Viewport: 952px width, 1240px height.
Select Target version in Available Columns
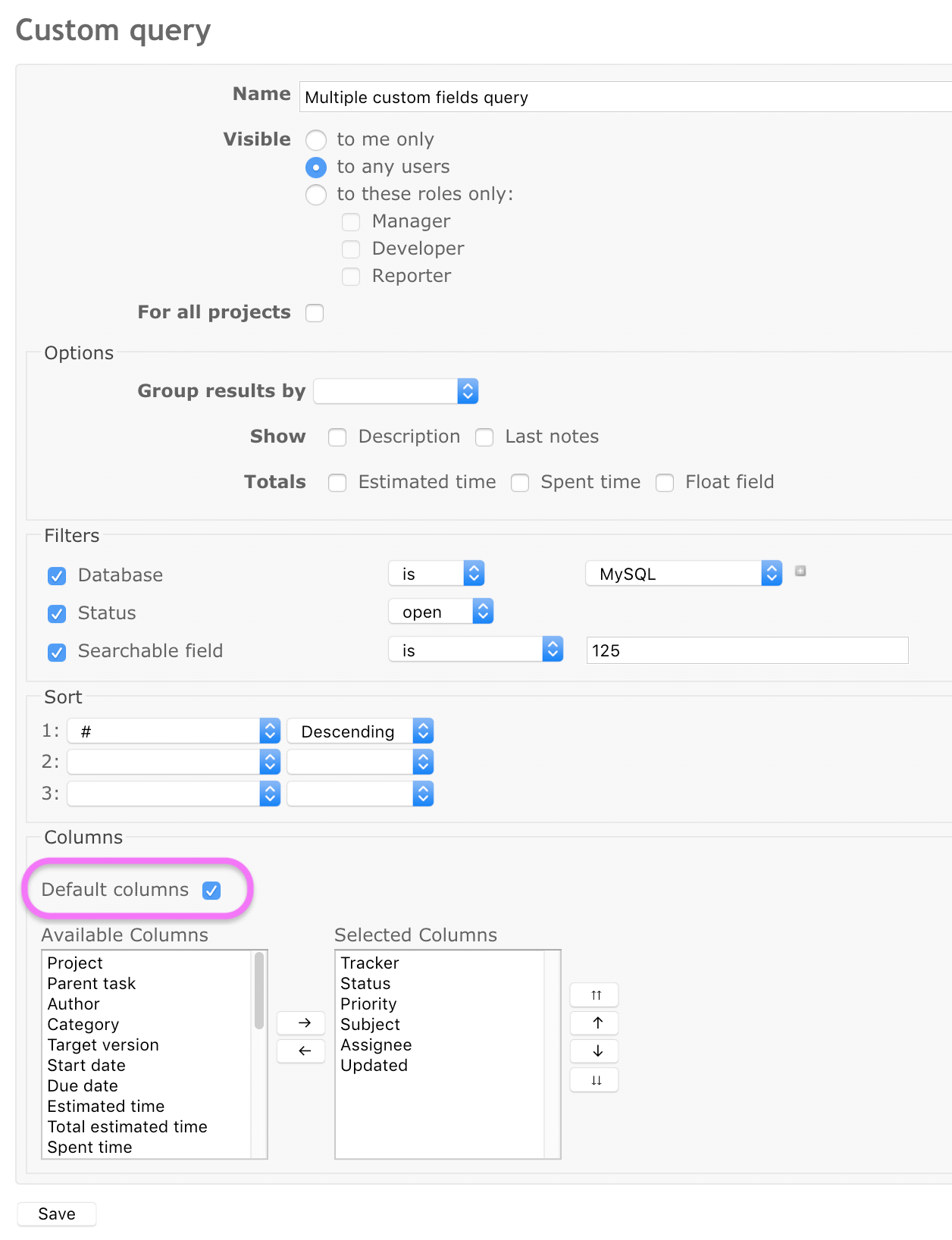tap(103, 1045)
